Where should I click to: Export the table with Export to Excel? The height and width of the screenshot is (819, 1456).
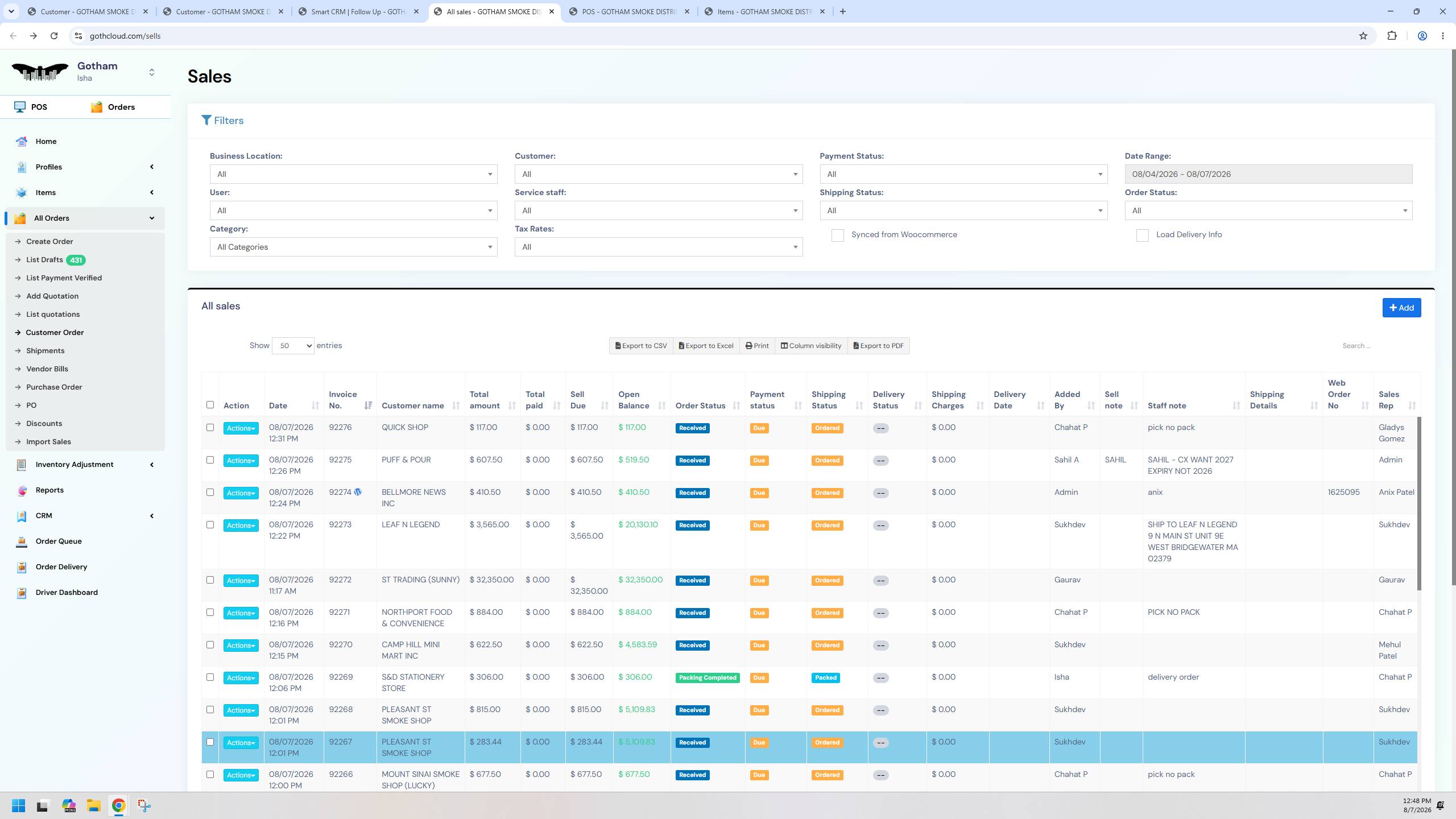click(706, 346)
